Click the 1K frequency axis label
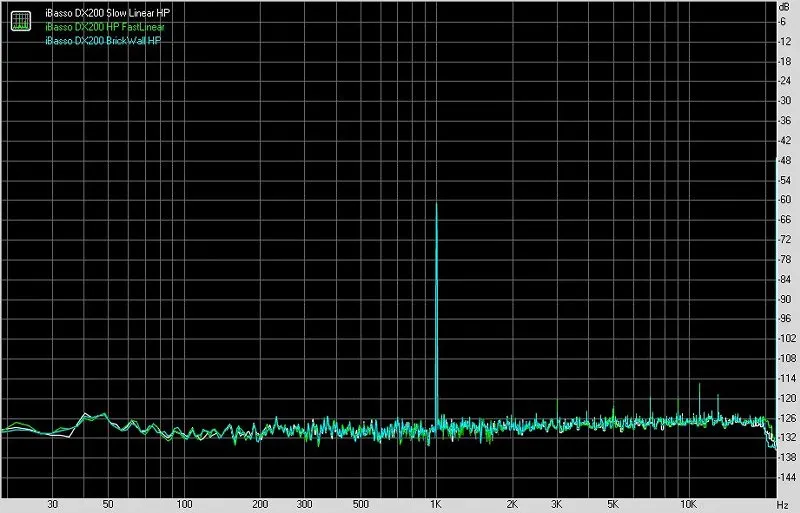800x513 pixels. pyautogui.click(x=435, y=504)
